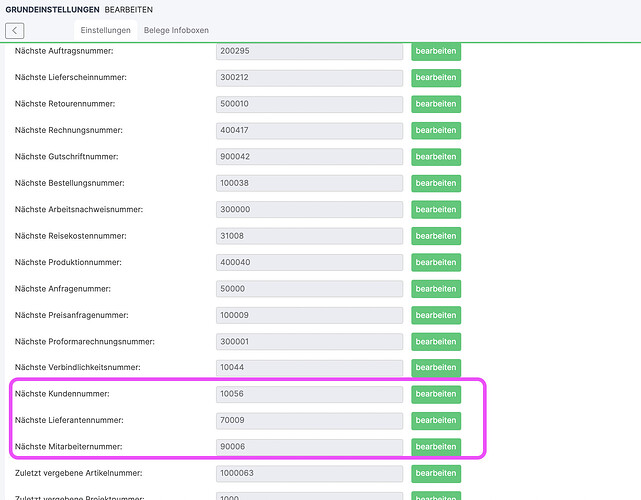Click the 'Nächste Retourennummer:' label
Image resolution: width=641 pixels, height=500 pixels.
pyautogui.click(x=65, y=104)
